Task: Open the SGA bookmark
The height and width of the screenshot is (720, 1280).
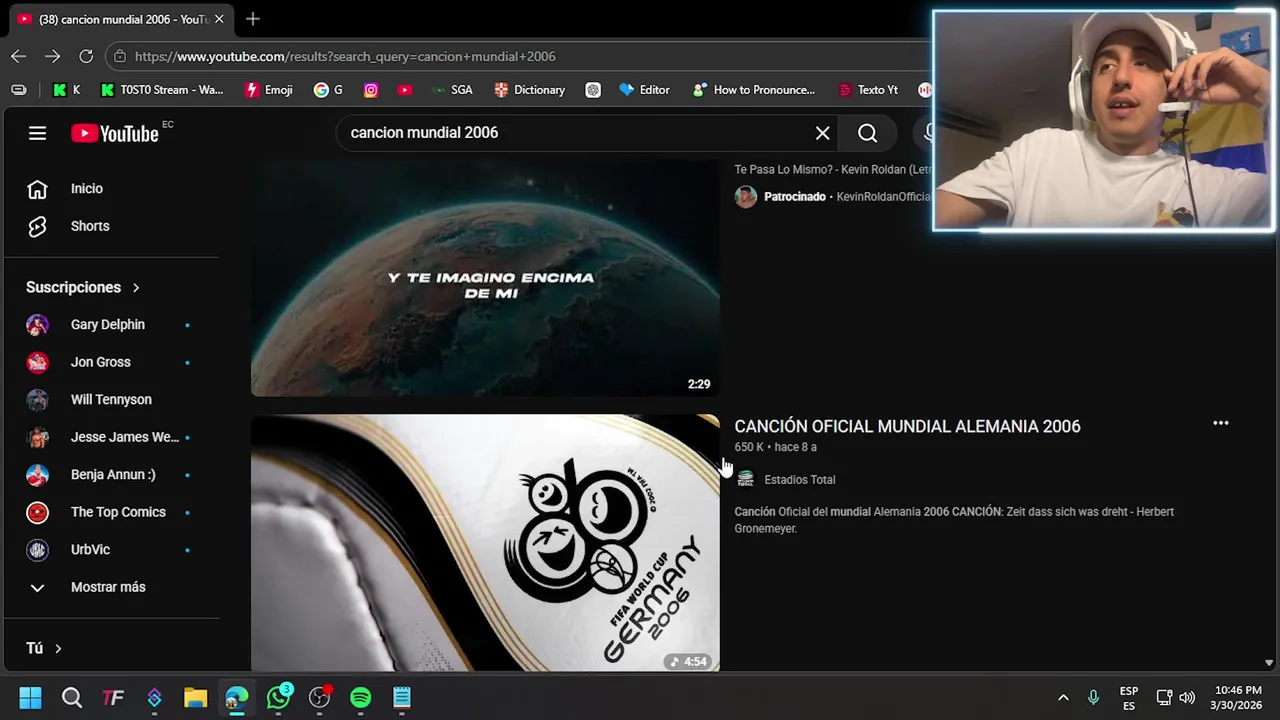Action: (x=452, y=90)
